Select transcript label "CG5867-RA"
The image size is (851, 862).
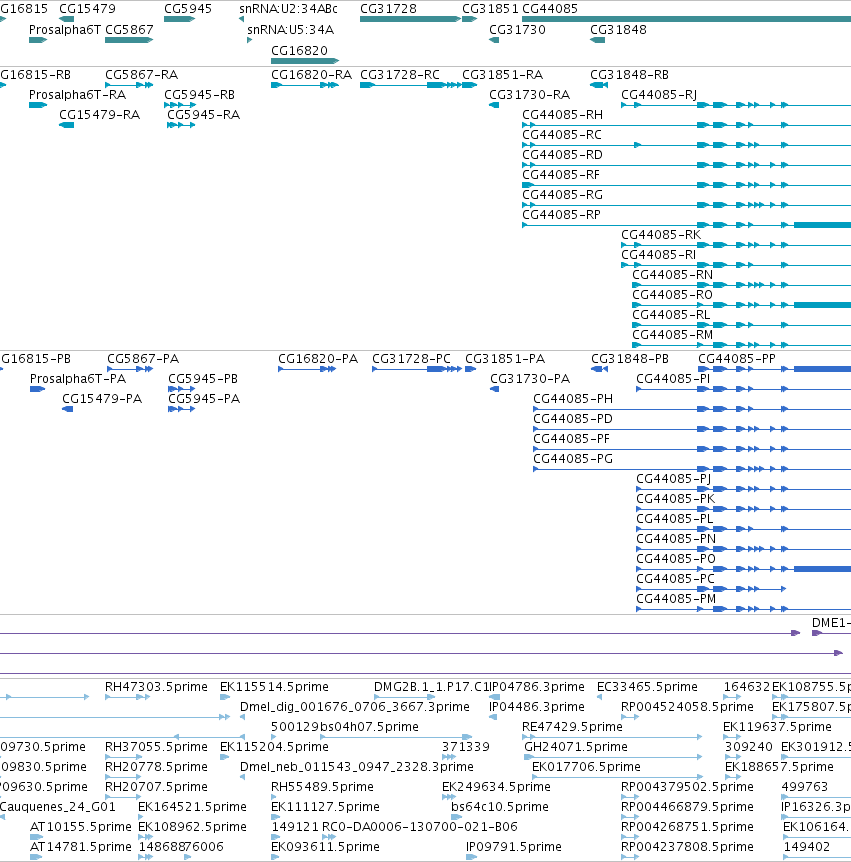[141, 75]
